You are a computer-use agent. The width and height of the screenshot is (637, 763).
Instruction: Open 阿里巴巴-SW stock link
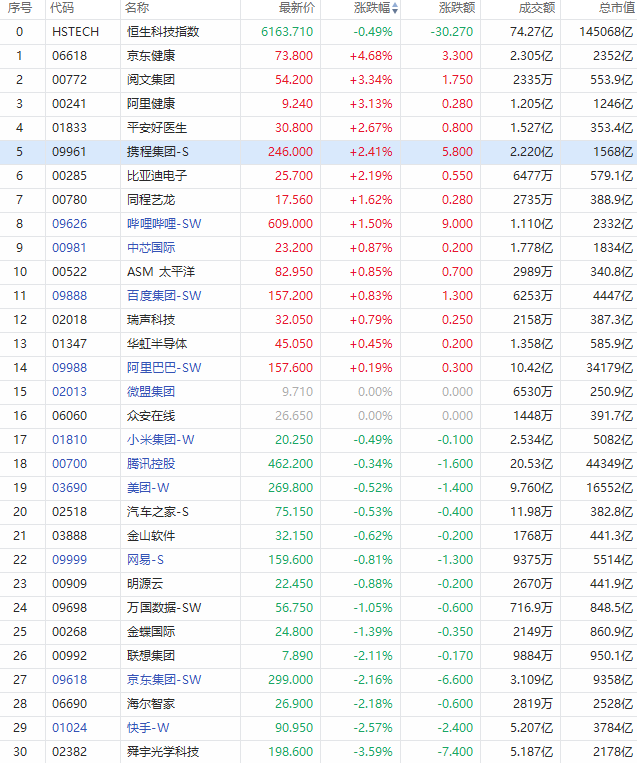pos(164,368)
